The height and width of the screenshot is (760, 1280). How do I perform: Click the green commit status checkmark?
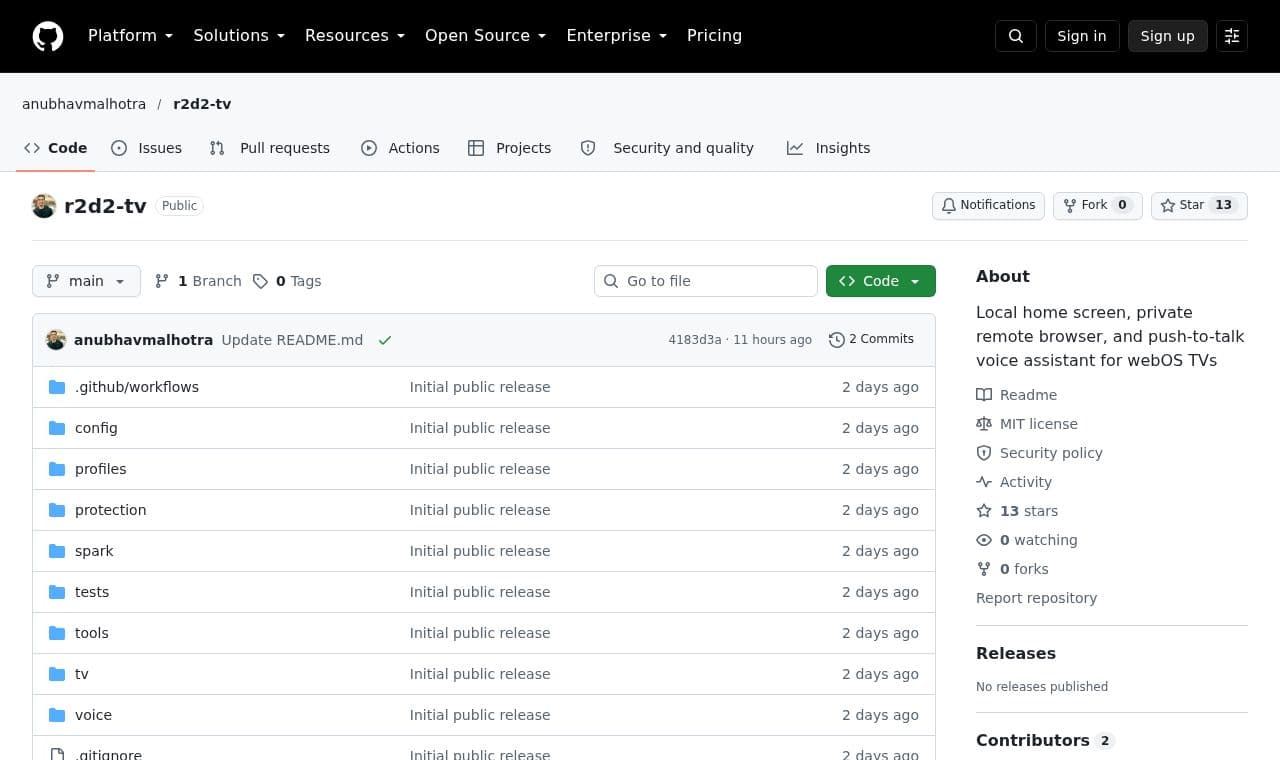pos(385,340)
